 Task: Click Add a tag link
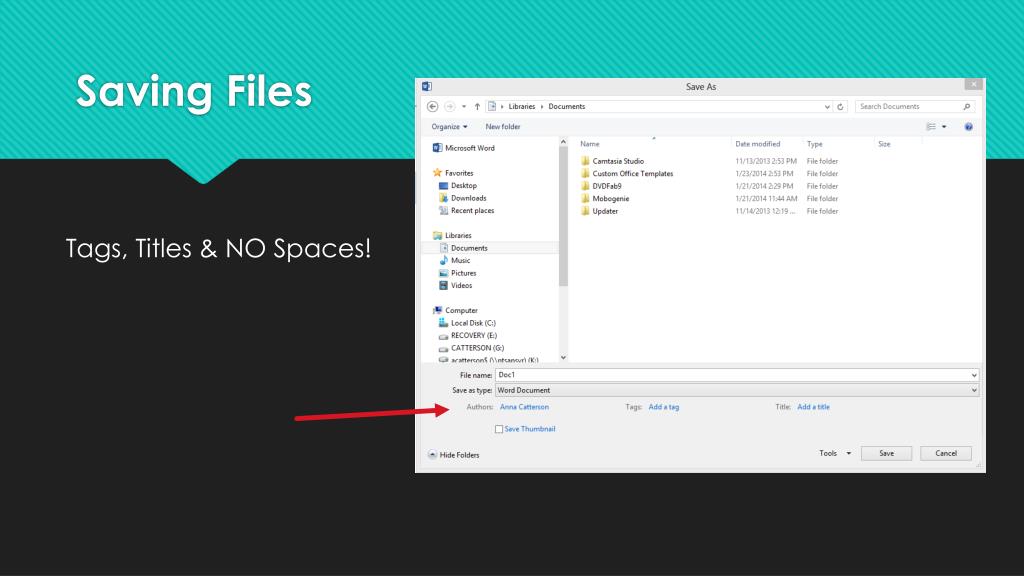click(x=664, y=407)
